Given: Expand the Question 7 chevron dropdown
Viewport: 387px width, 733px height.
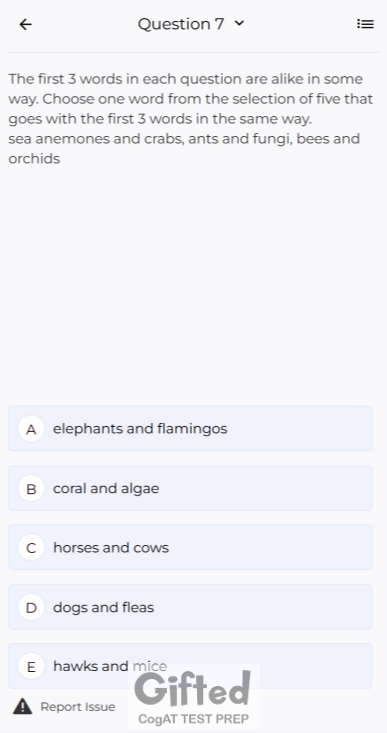Looking at the screenshot, I should [x=239, y=23].
